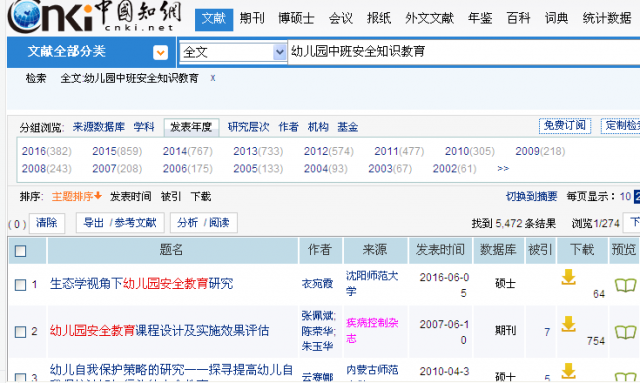Filter results to year 2007(208)
Viewport: 640px width, 383px height.
click(x=117, y=168)
